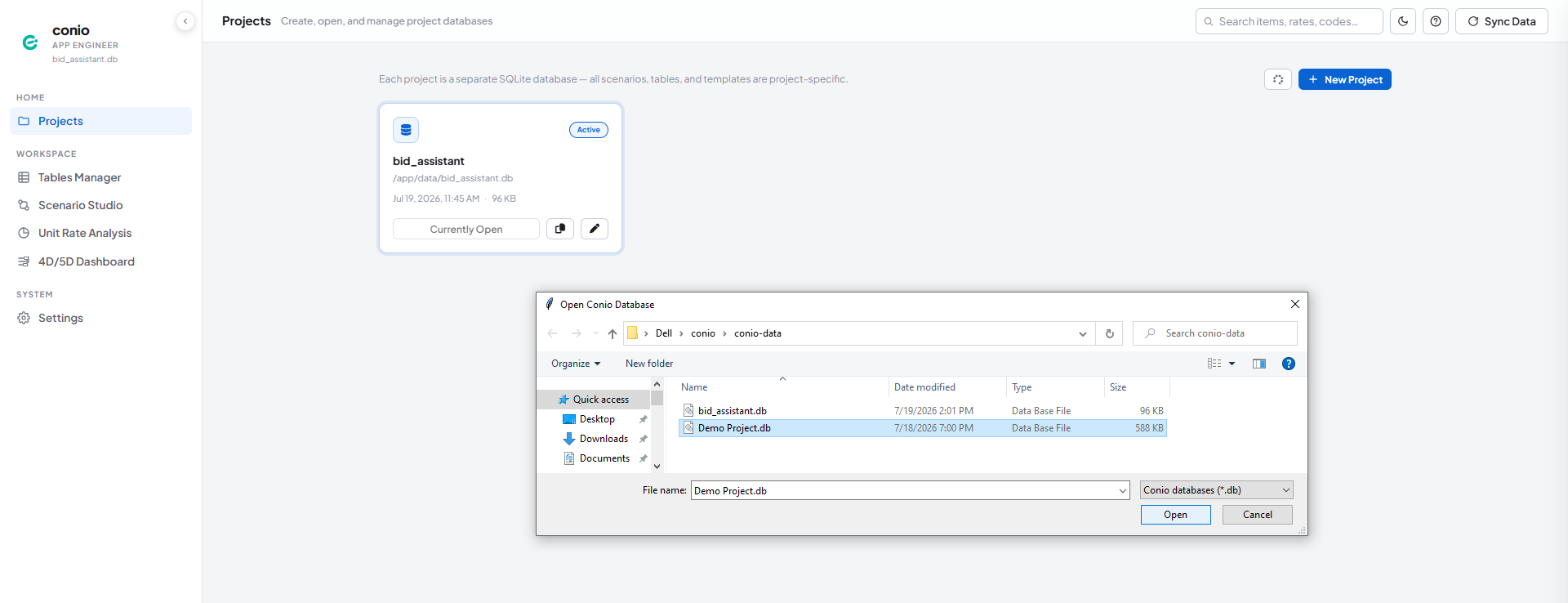The image size is (1568, 603).
Task: Toggle dark mode with the moon icon
Action: point(1403,21)
